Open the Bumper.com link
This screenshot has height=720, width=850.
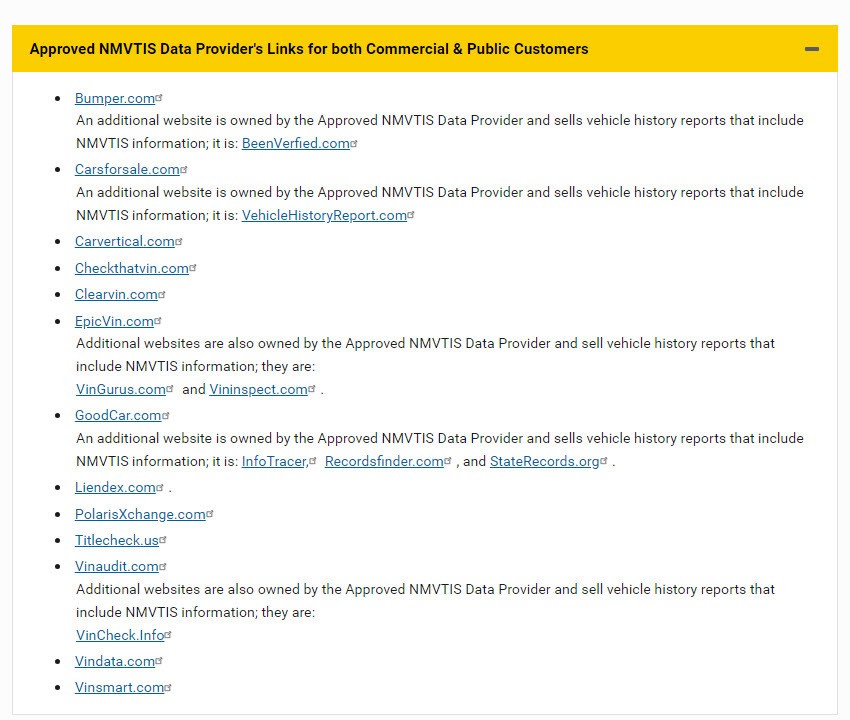point(115,99)
